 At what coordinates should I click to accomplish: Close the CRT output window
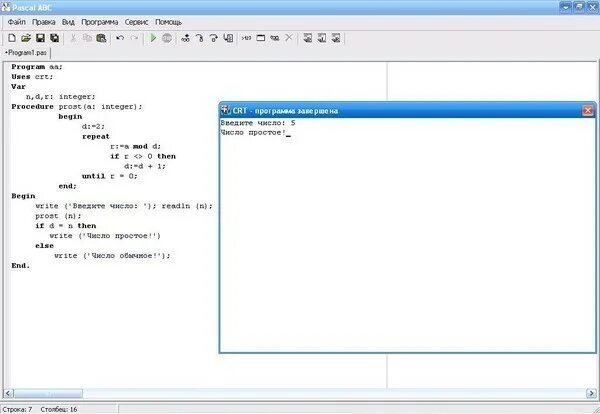click(x=588, y=111)
